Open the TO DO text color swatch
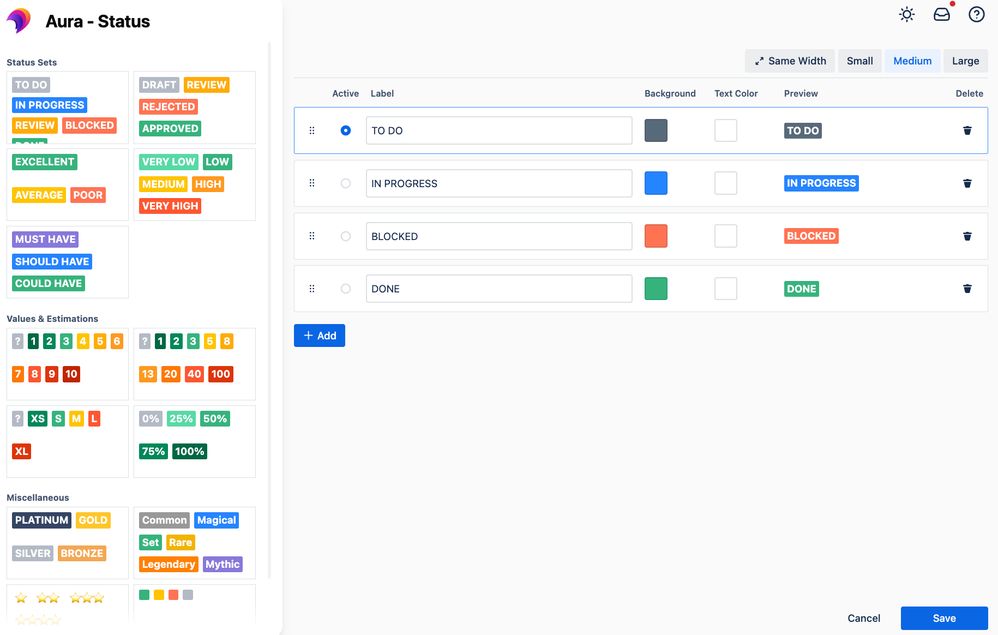998x635 pixels. click(726, 130)
